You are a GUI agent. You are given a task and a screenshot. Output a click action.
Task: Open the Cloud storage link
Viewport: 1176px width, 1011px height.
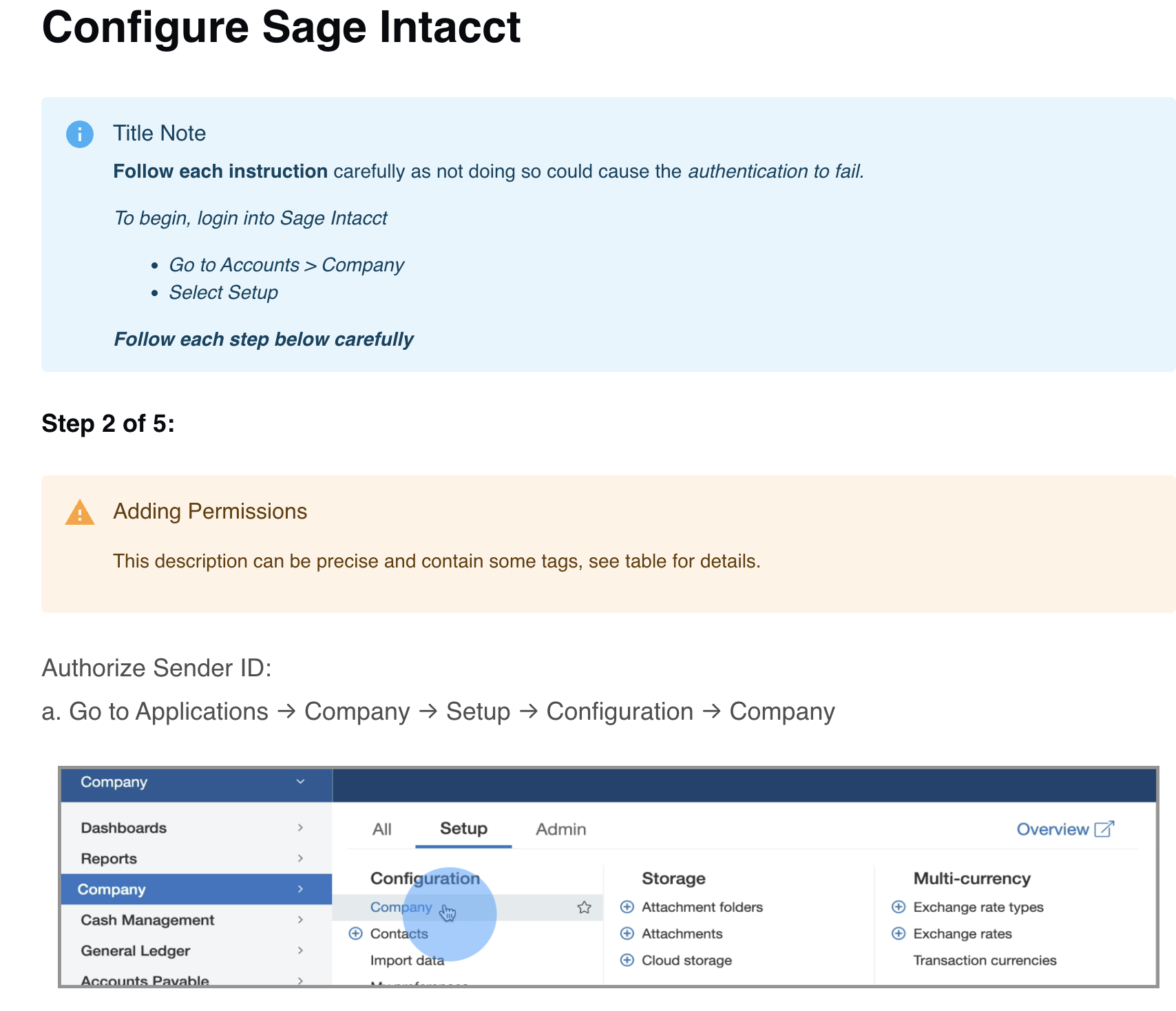(686, 961)
